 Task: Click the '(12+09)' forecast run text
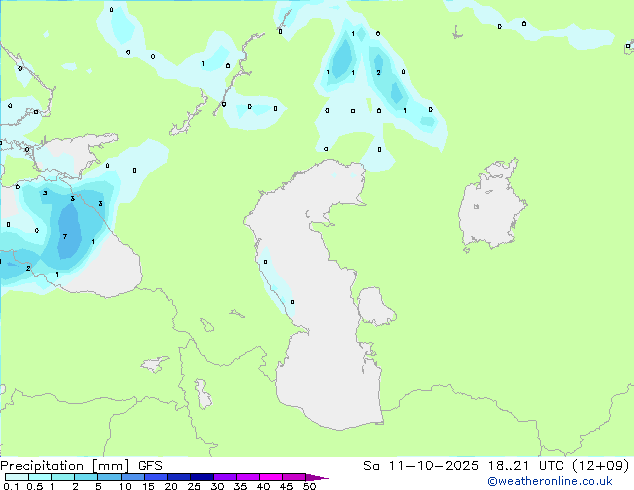601,466
